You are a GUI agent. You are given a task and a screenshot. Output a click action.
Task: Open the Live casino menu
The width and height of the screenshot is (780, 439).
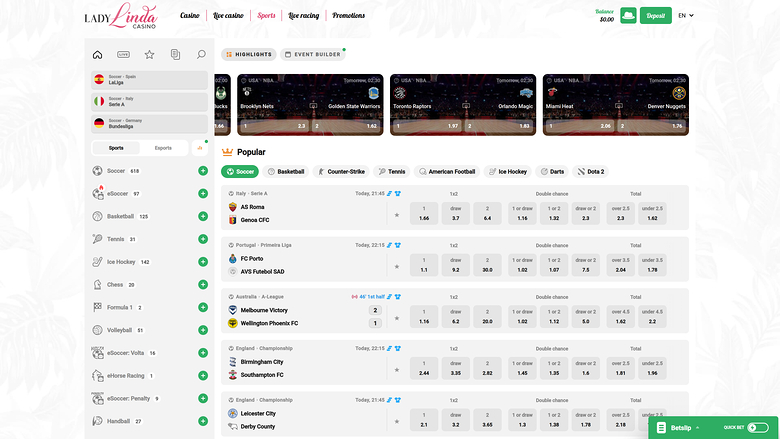(227, 16)
